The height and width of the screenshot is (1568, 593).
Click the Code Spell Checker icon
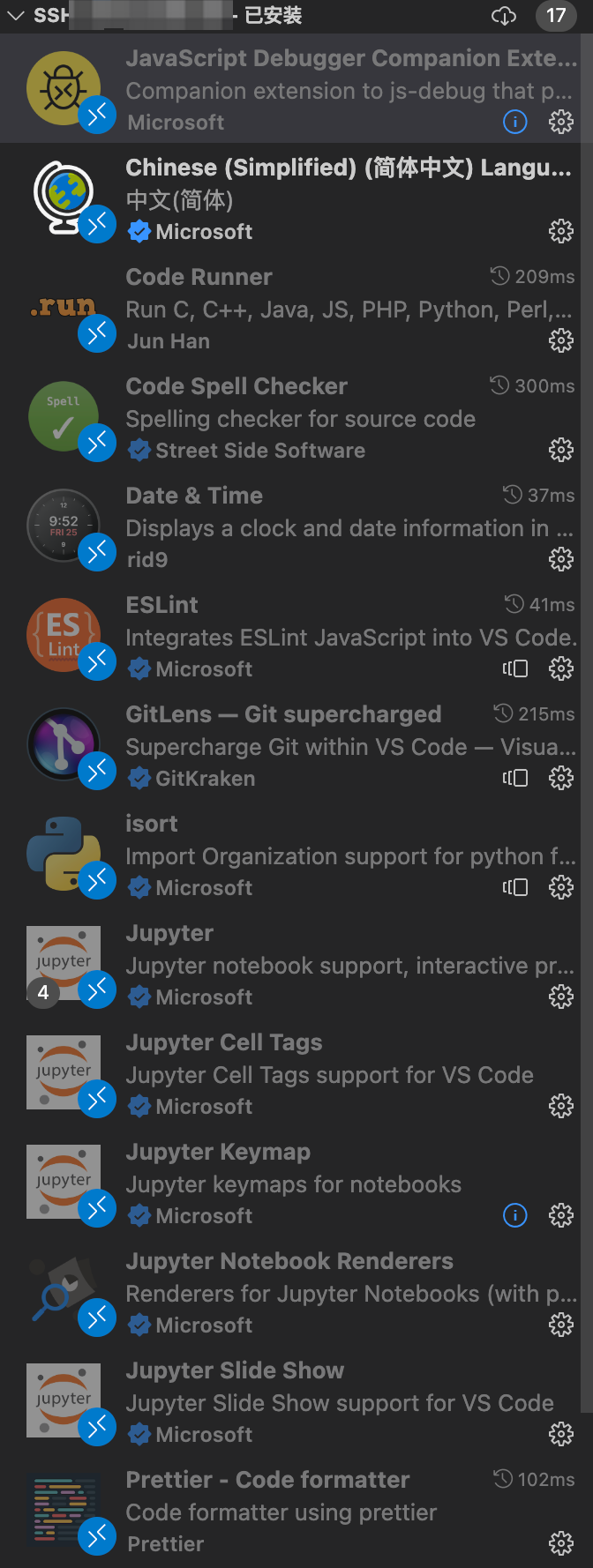pyautogui.click(x=64, y=414)
